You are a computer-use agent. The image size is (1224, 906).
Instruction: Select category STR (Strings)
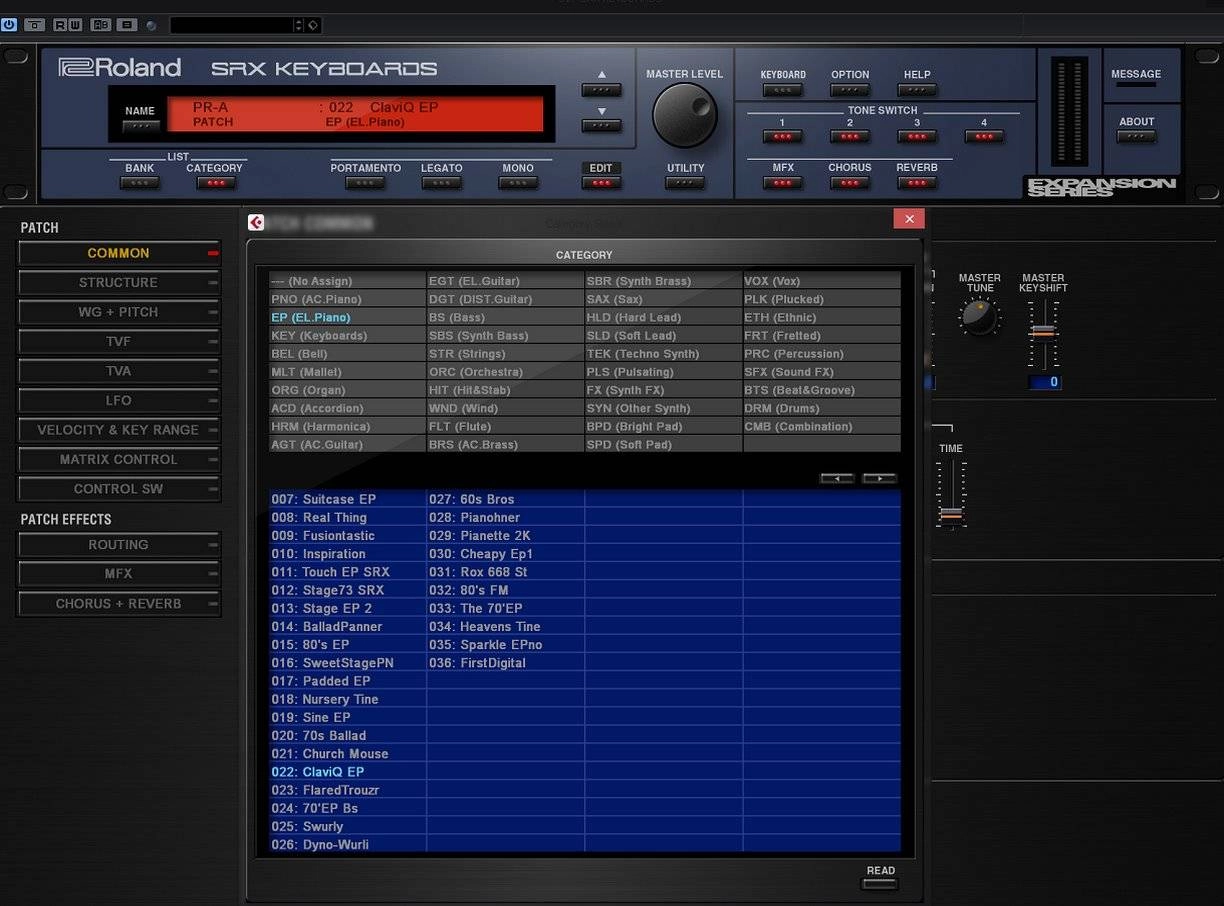click(506, 354)
